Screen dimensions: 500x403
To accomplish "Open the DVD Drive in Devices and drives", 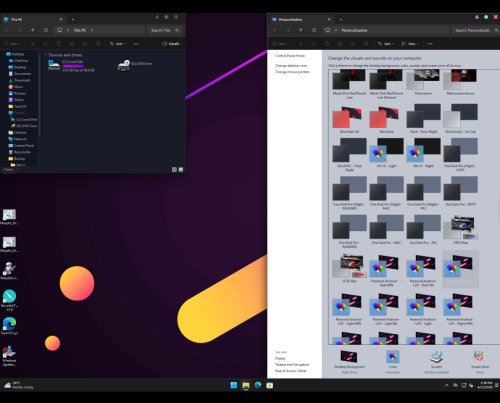I will (135, 65).
